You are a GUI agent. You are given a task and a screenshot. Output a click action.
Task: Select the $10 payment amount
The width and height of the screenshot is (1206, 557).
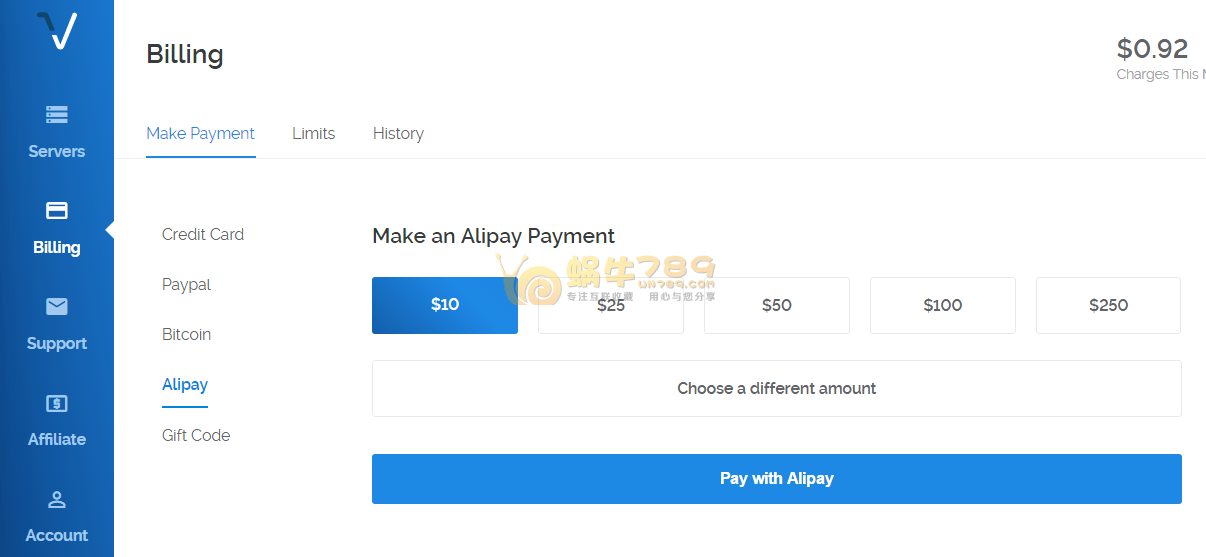tap(445, 305)
